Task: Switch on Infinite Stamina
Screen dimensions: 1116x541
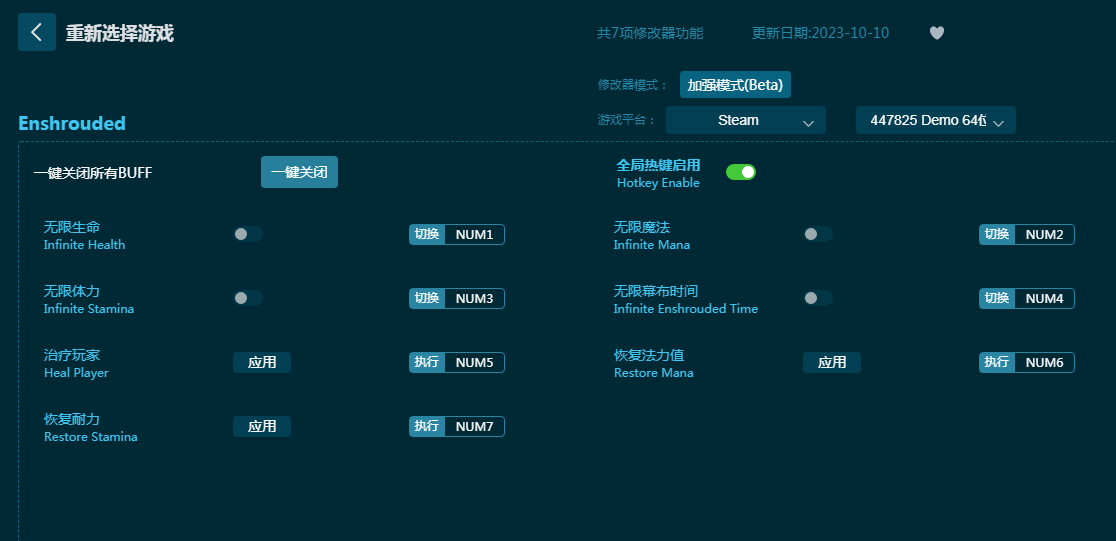Action: [247, 298]
